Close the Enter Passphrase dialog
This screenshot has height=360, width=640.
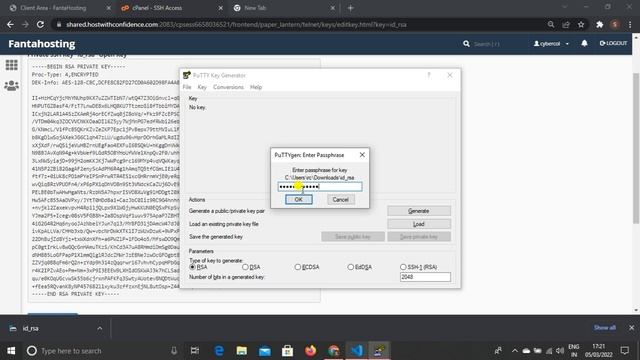coord(362,155)
